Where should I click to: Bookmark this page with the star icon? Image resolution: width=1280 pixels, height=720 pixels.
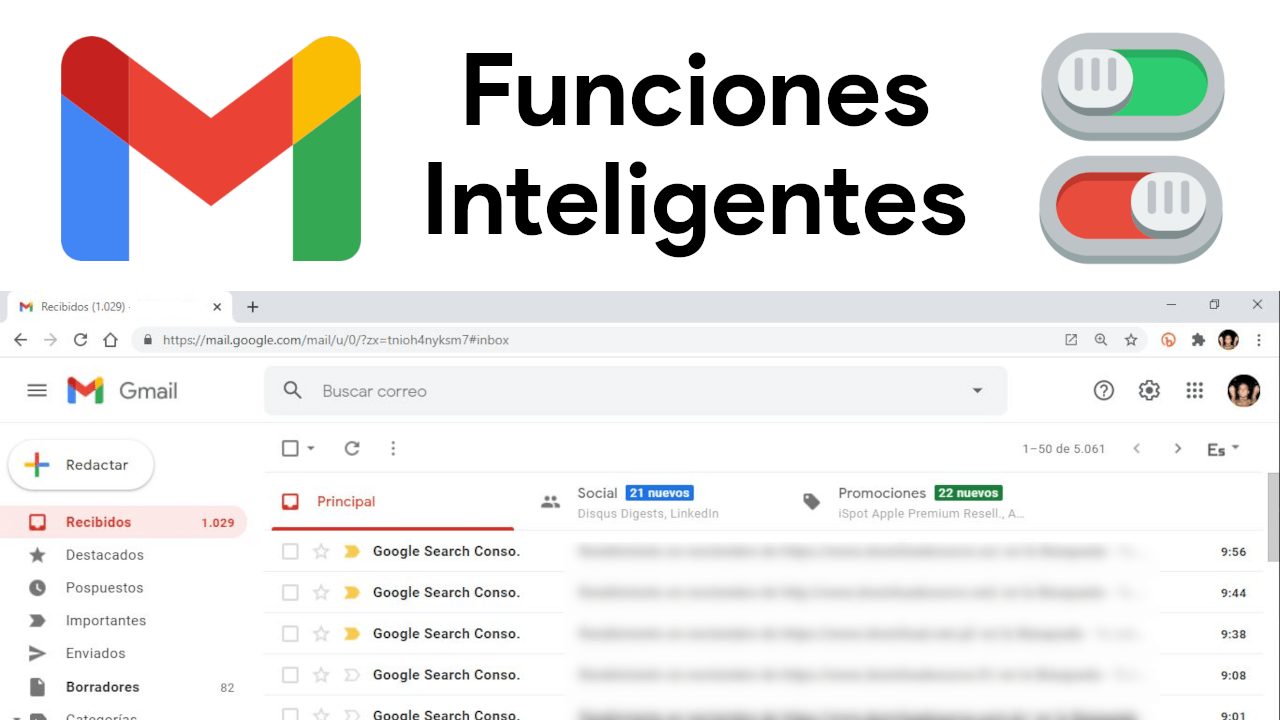click(x=1131, y=340)
